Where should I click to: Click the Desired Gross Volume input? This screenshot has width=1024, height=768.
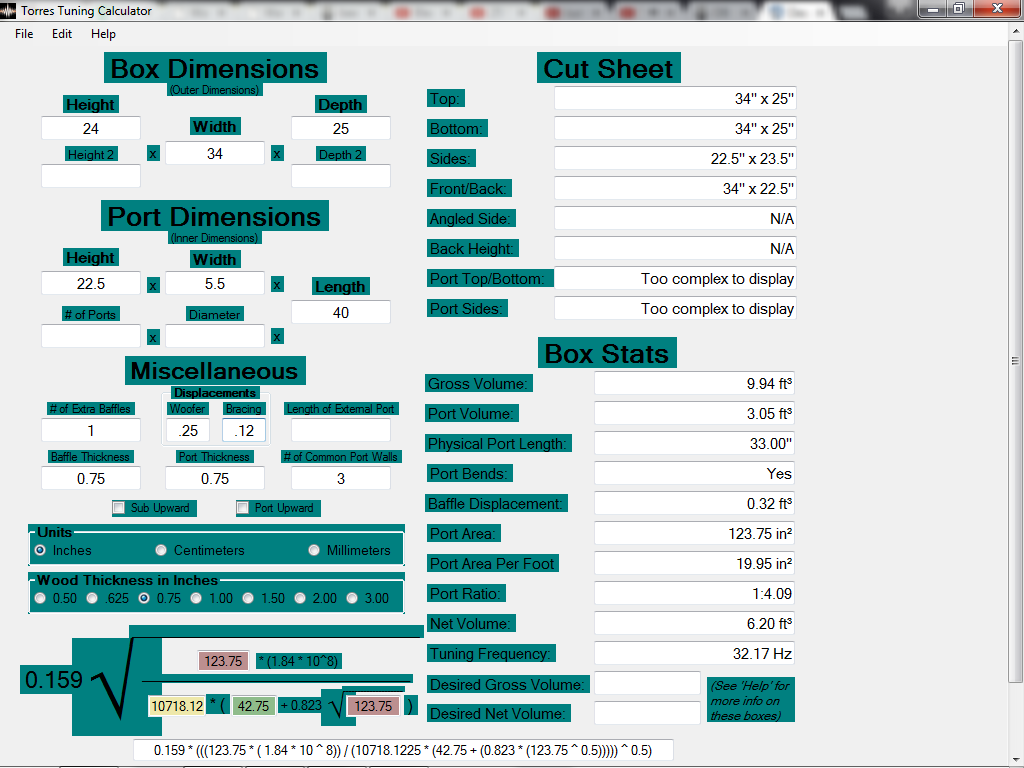pyautogui.click(x=647, y=683)
